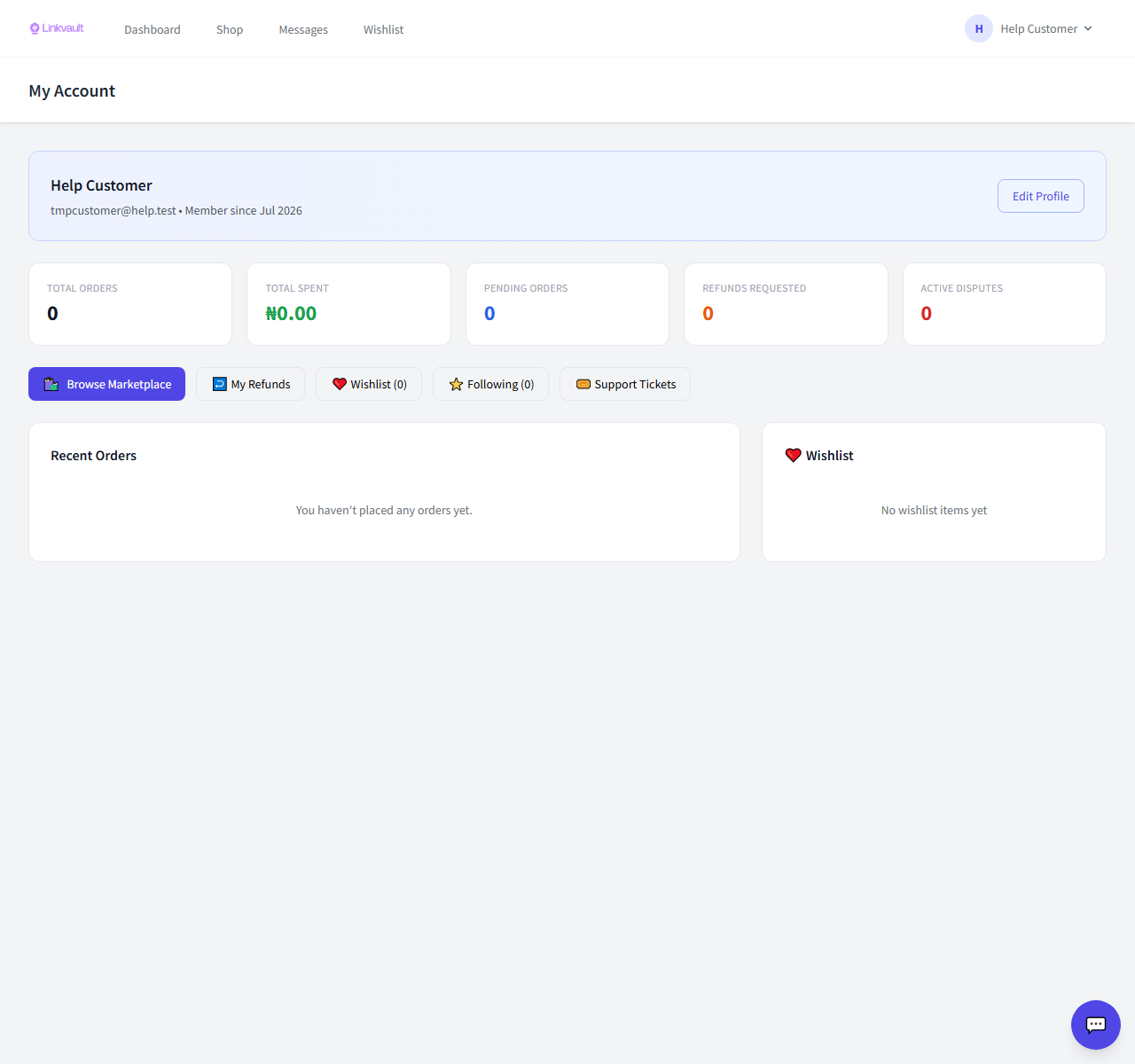Click the star icon on Following (0)
This screenshot has width=1135, height=1064.
point(456,384)
